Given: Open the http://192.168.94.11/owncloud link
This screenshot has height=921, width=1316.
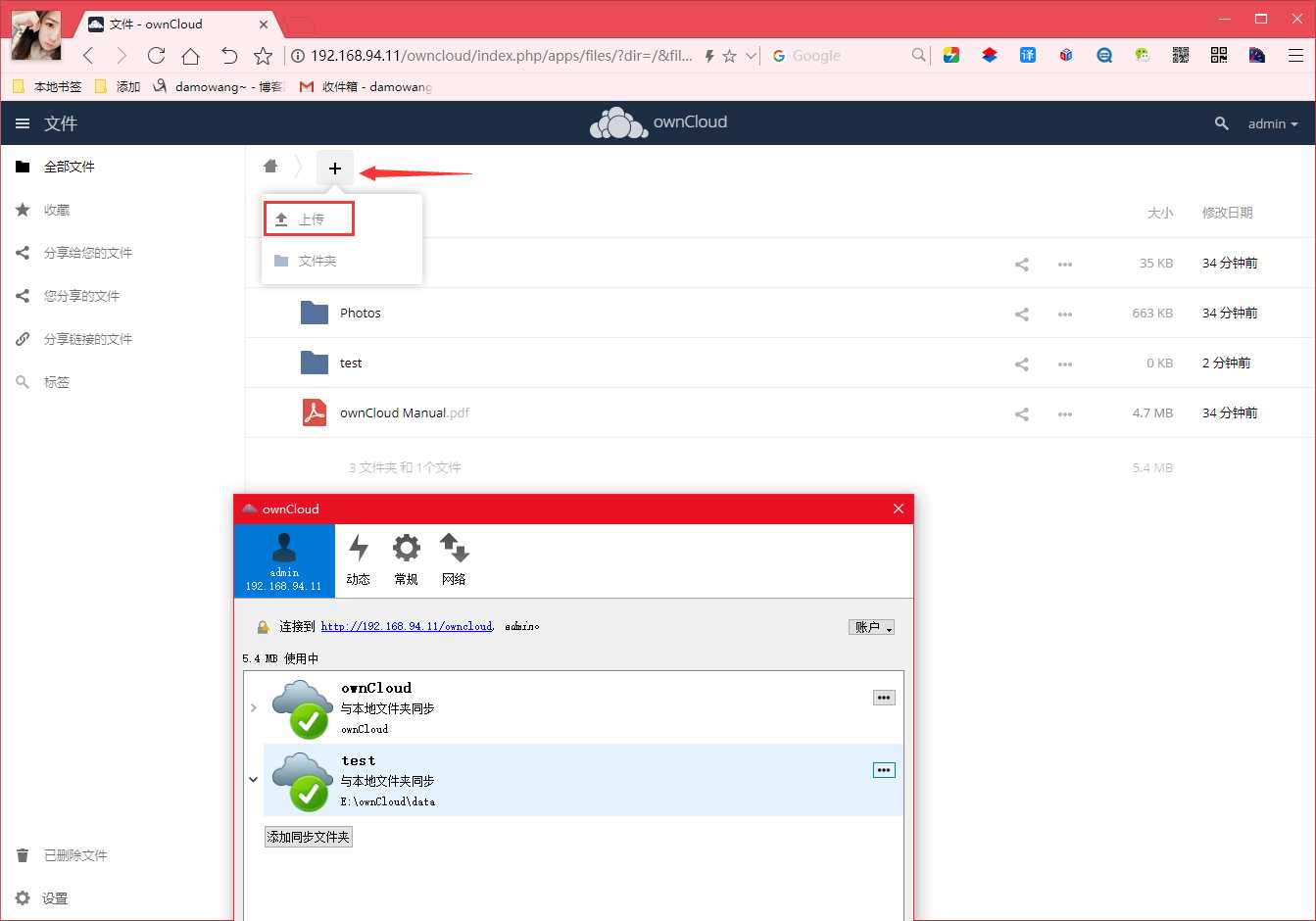Looking at the screenshot, I should coord(407,626).
